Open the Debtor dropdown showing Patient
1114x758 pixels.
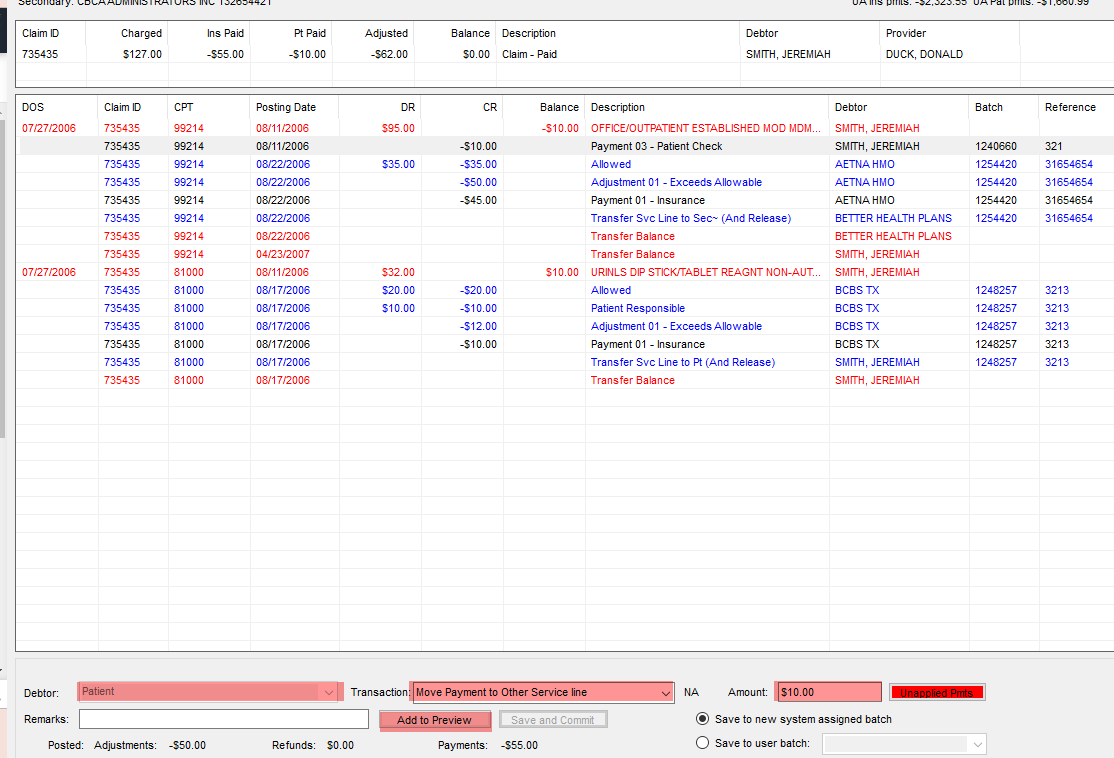coord(210,691)
